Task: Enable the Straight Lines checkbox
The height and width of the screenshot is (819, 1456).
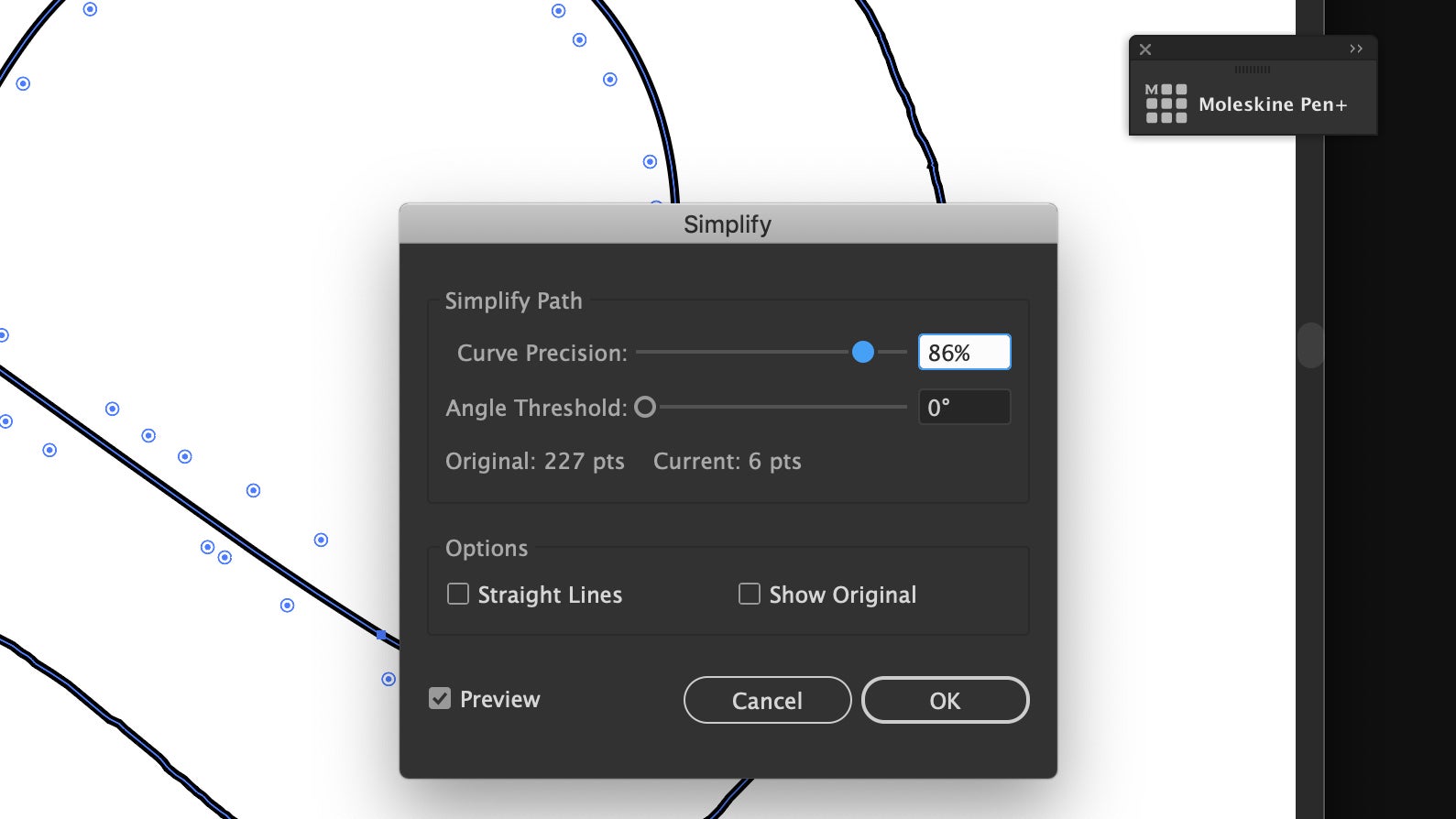Action: pyautogui.click(x=458, y=595)
